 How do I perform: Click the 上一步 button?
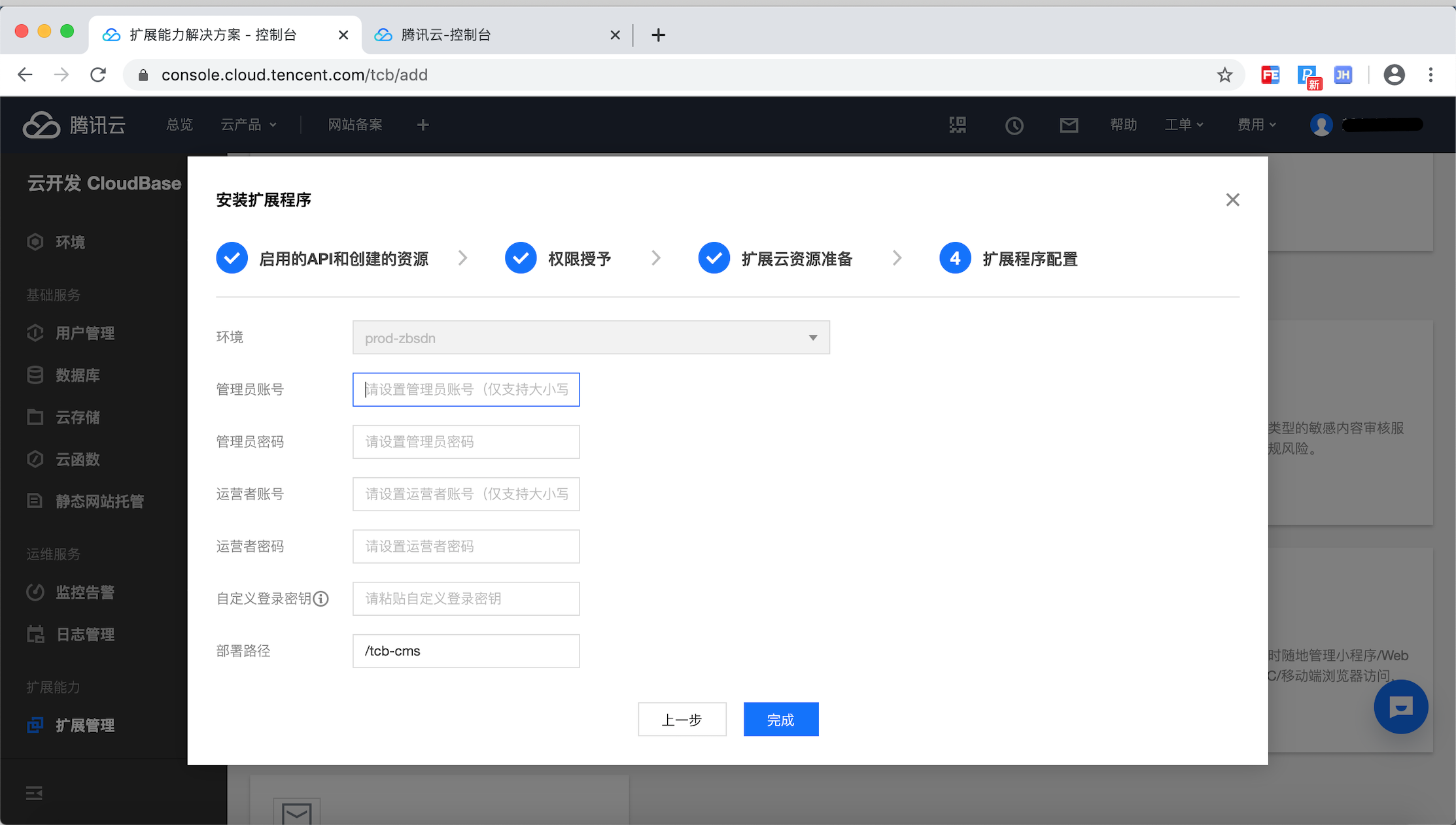[x=682, y=720]
